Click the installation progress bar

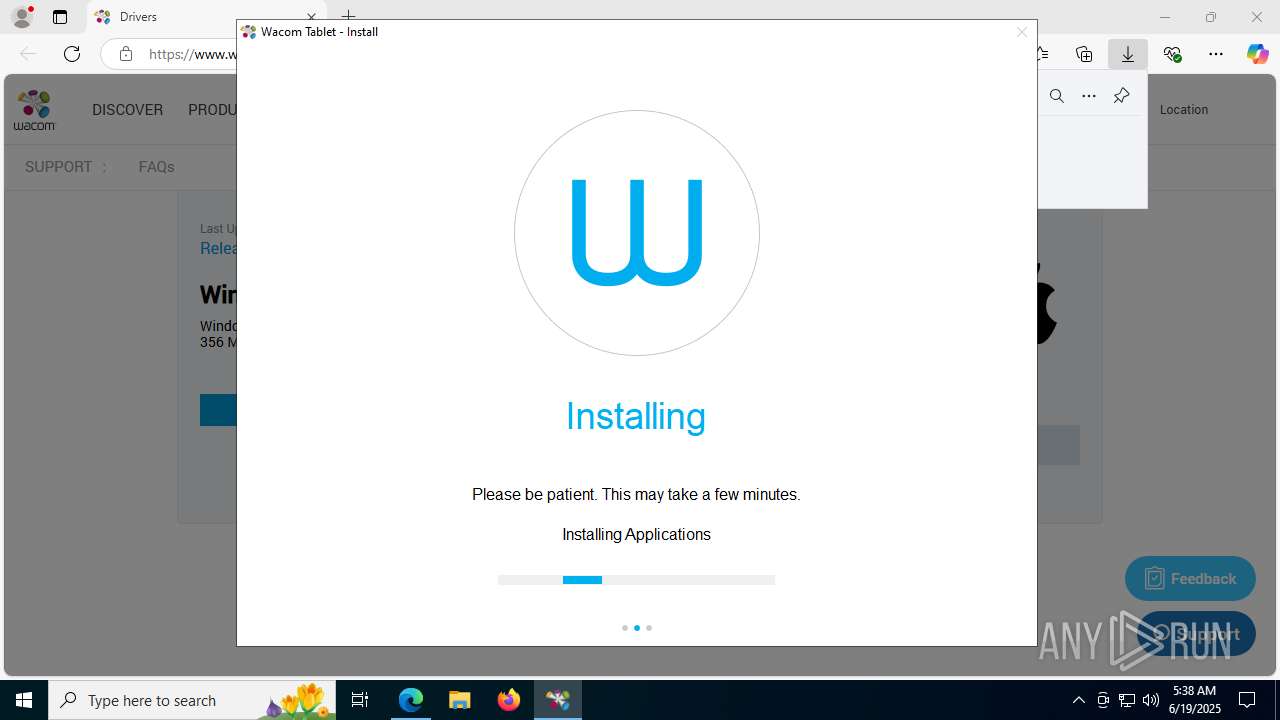pyautogui.click(x=636, y=580)
